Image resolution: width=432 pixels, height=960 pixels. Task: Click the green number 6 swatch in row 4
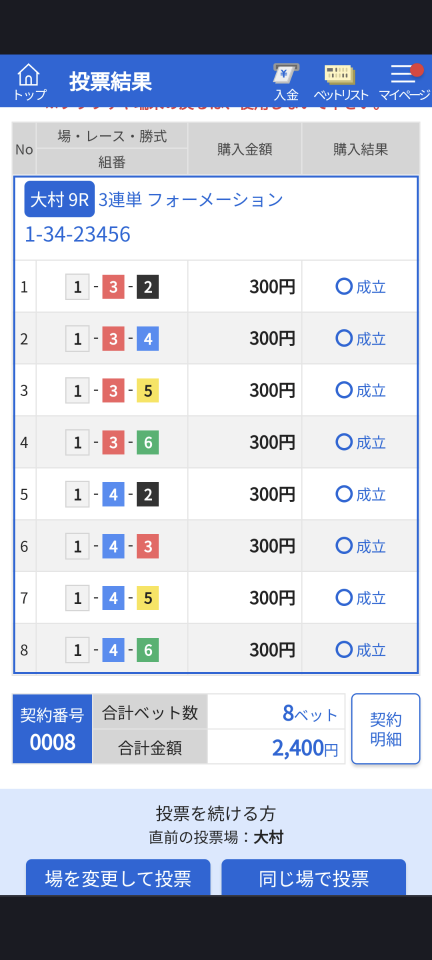[x=148, y=443]
